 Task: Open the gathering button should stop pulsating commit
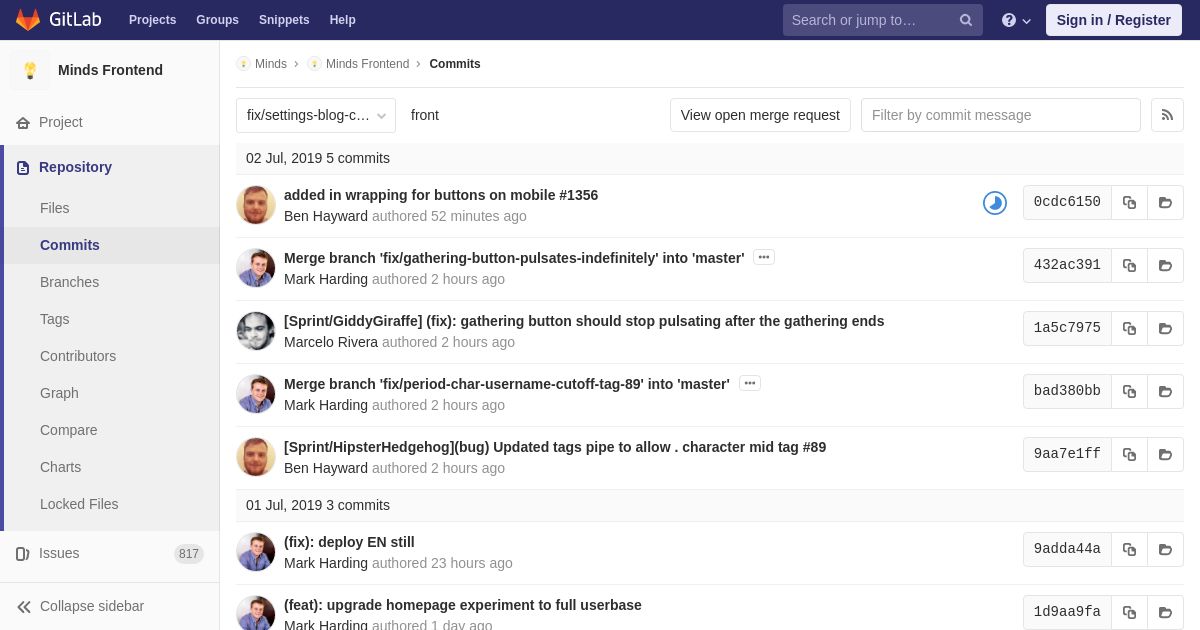[584, 321]
